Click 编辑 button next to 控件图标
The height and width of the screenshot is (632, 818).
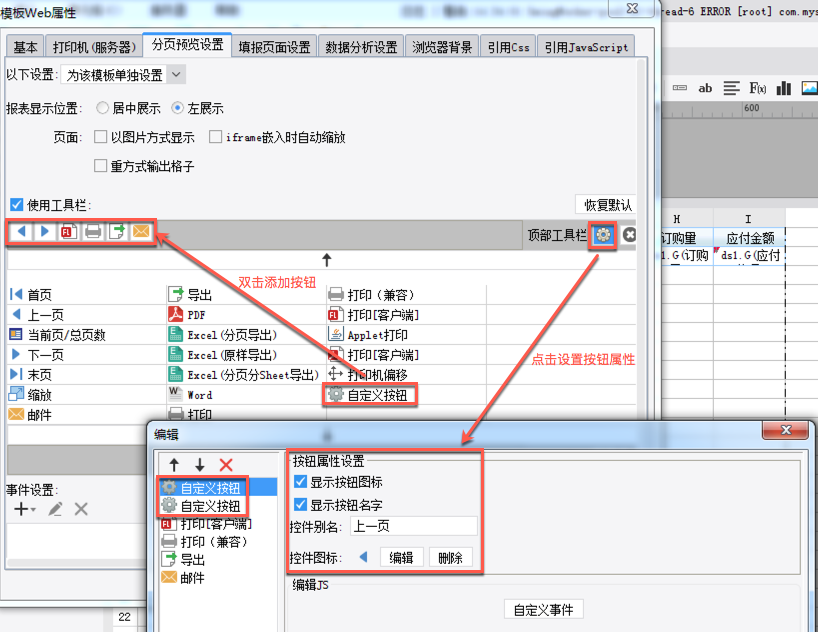(401, 558)
